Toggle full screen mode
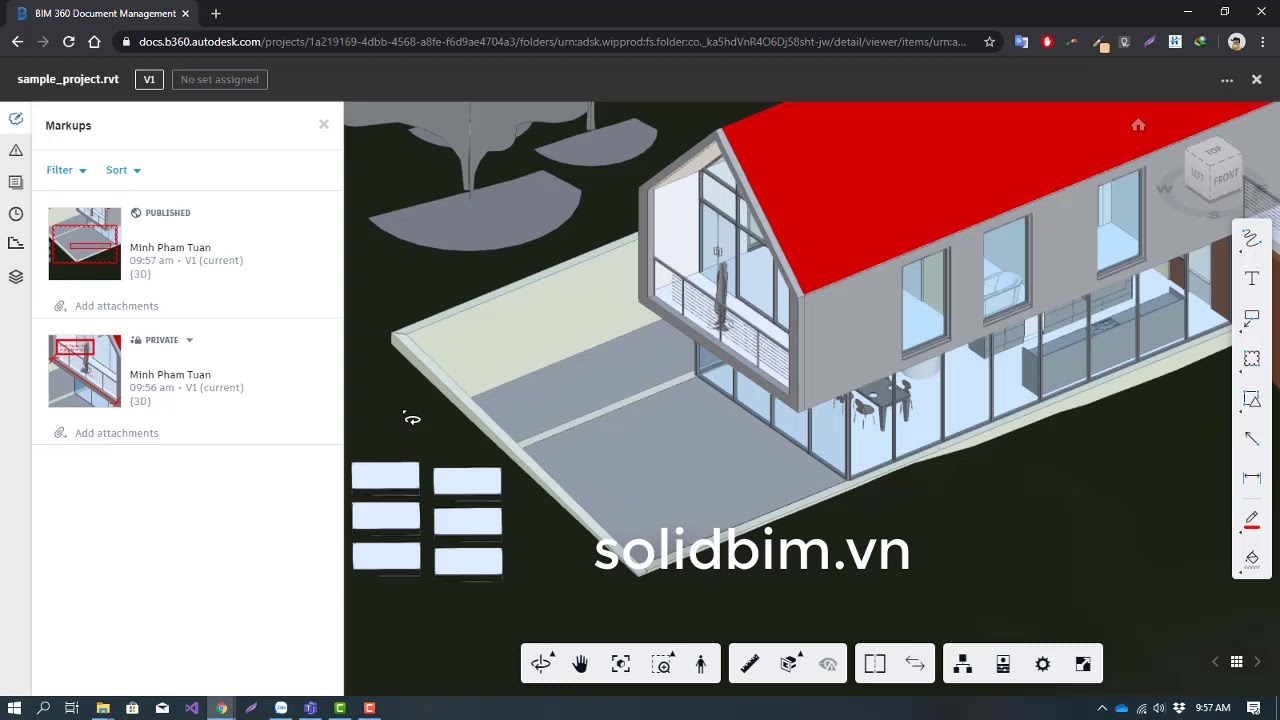 1083,664
